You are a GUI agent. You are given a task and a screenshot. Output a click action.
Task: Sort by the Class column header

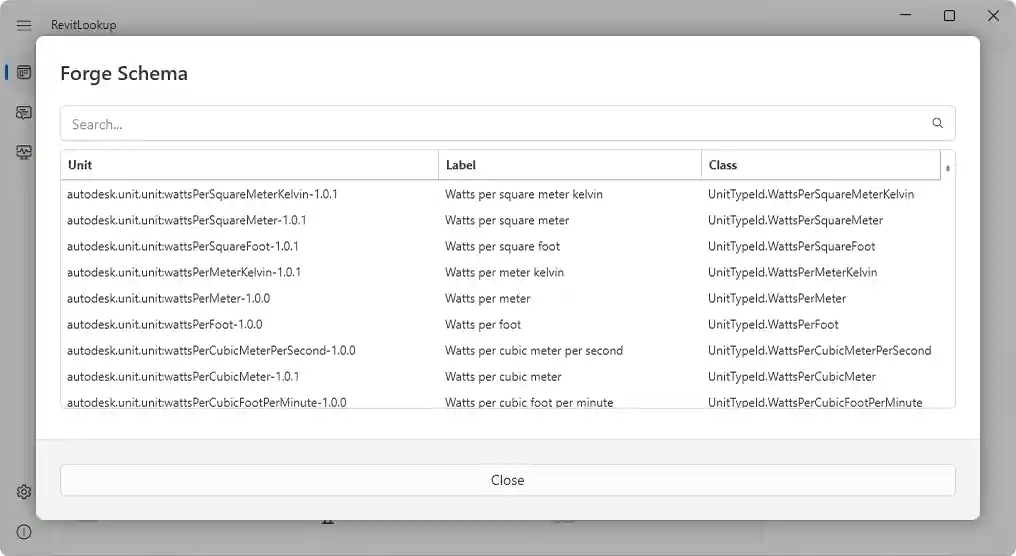tap(820, 165)
